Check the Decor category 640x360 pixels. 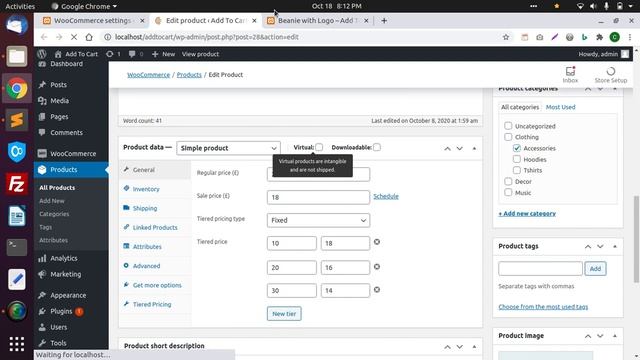point(508,181)
